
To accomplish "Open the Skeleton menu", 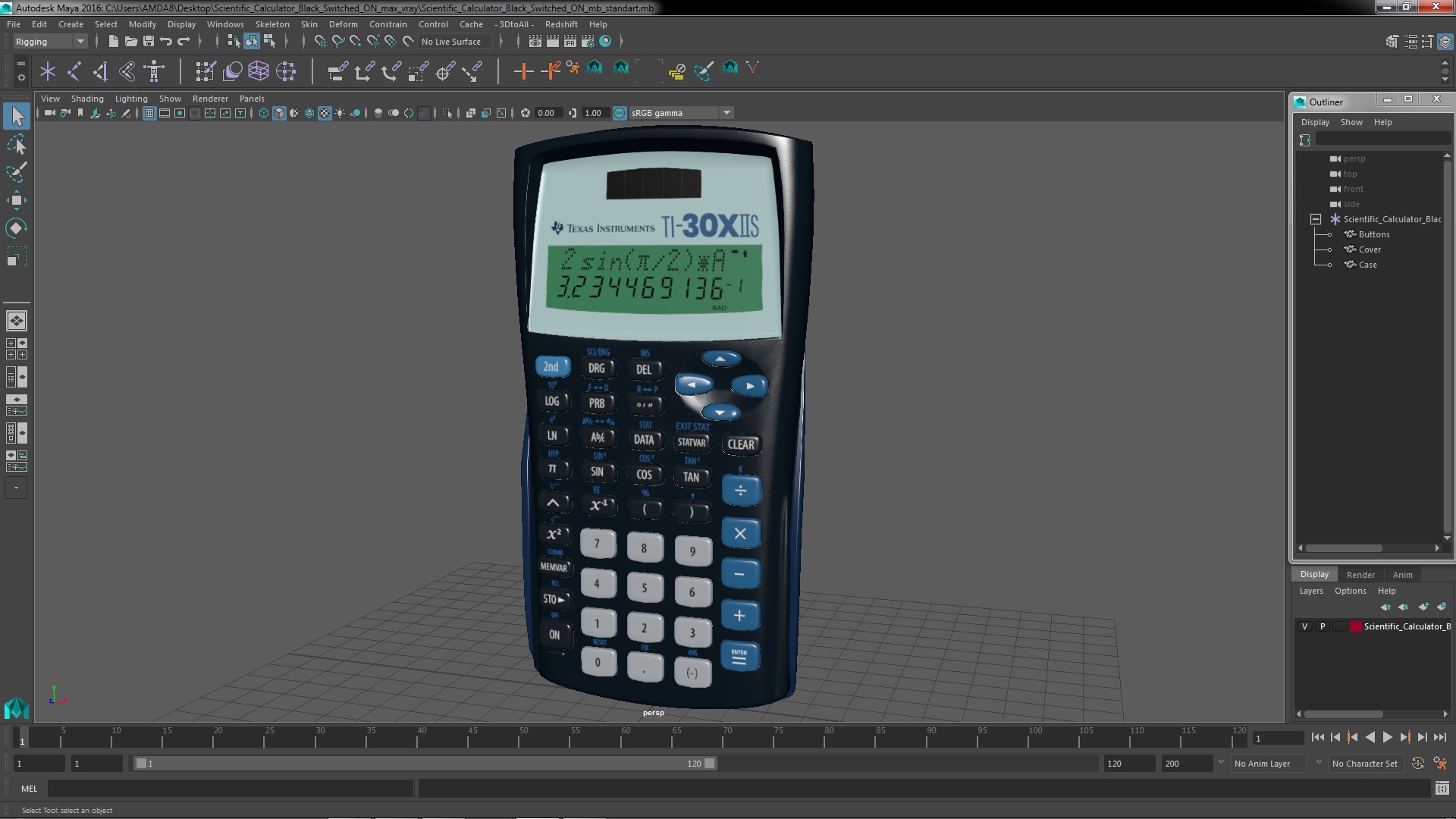I will tap(272, 24).
